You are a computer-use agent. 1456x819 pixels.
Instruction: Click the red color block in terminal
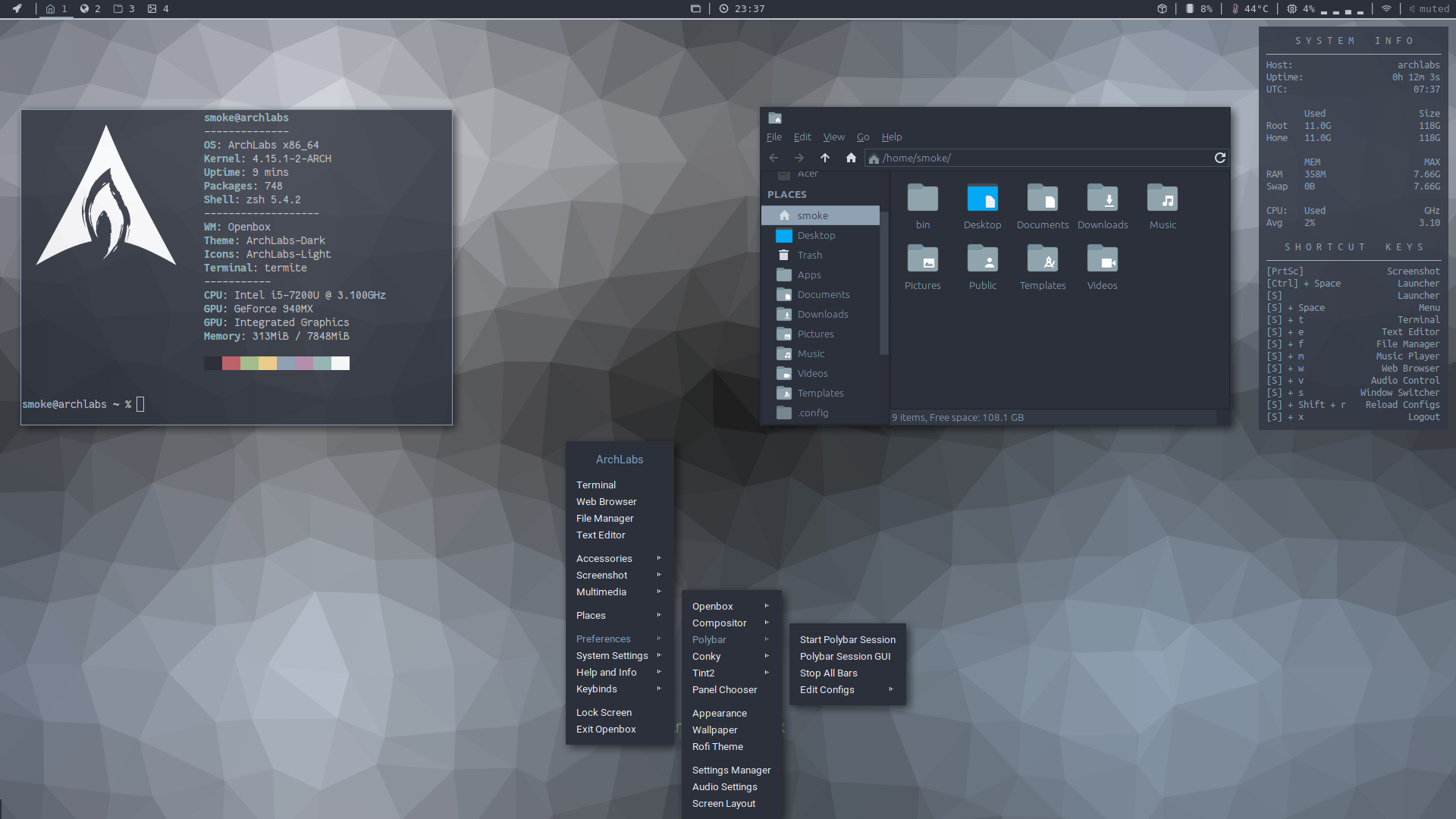tap(231, 363)
